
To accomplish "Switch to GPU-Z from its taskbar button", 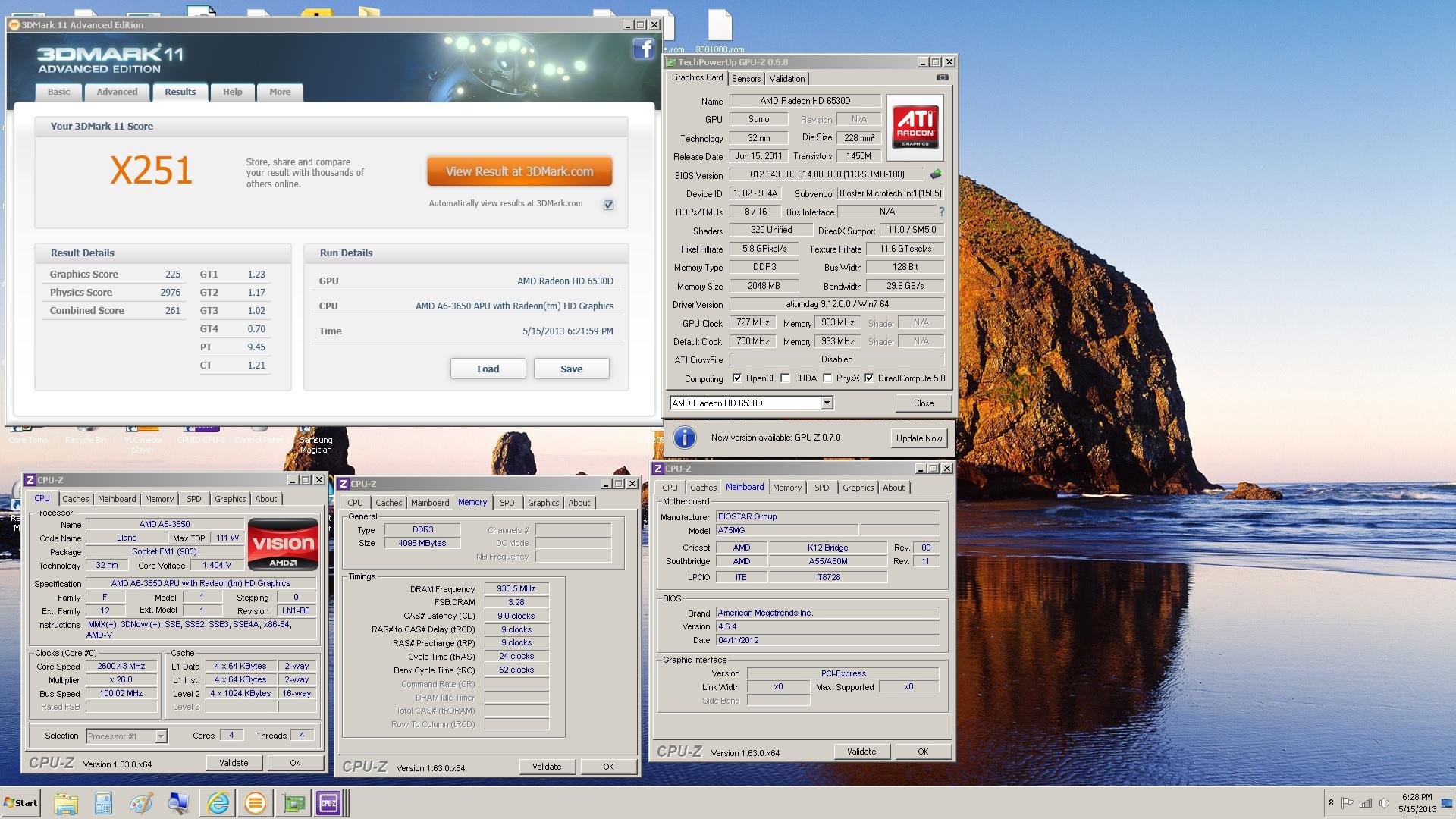I will click(x=293, y=803).
